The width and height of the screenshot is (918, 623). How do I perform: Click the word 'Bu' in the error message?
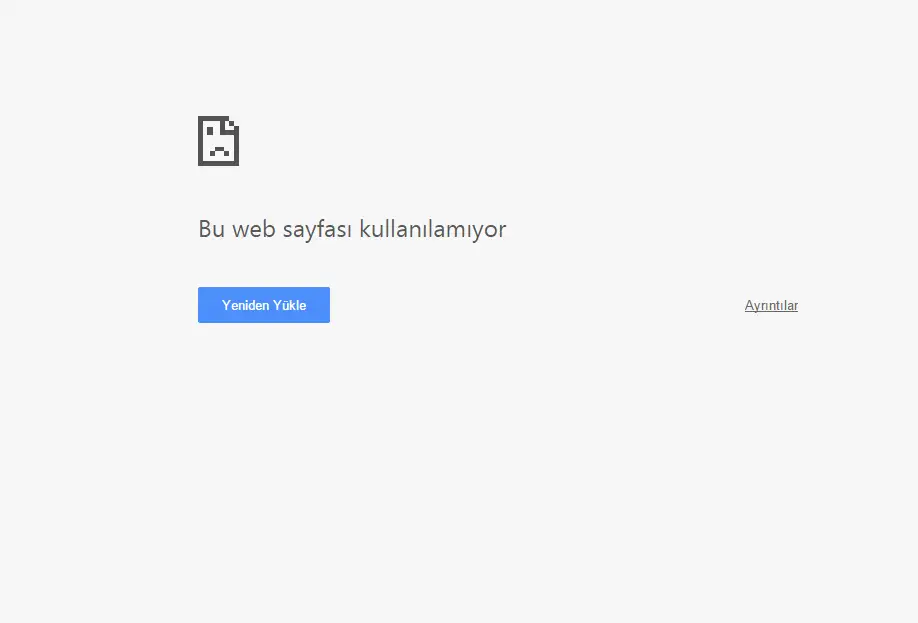coord(211,229)
